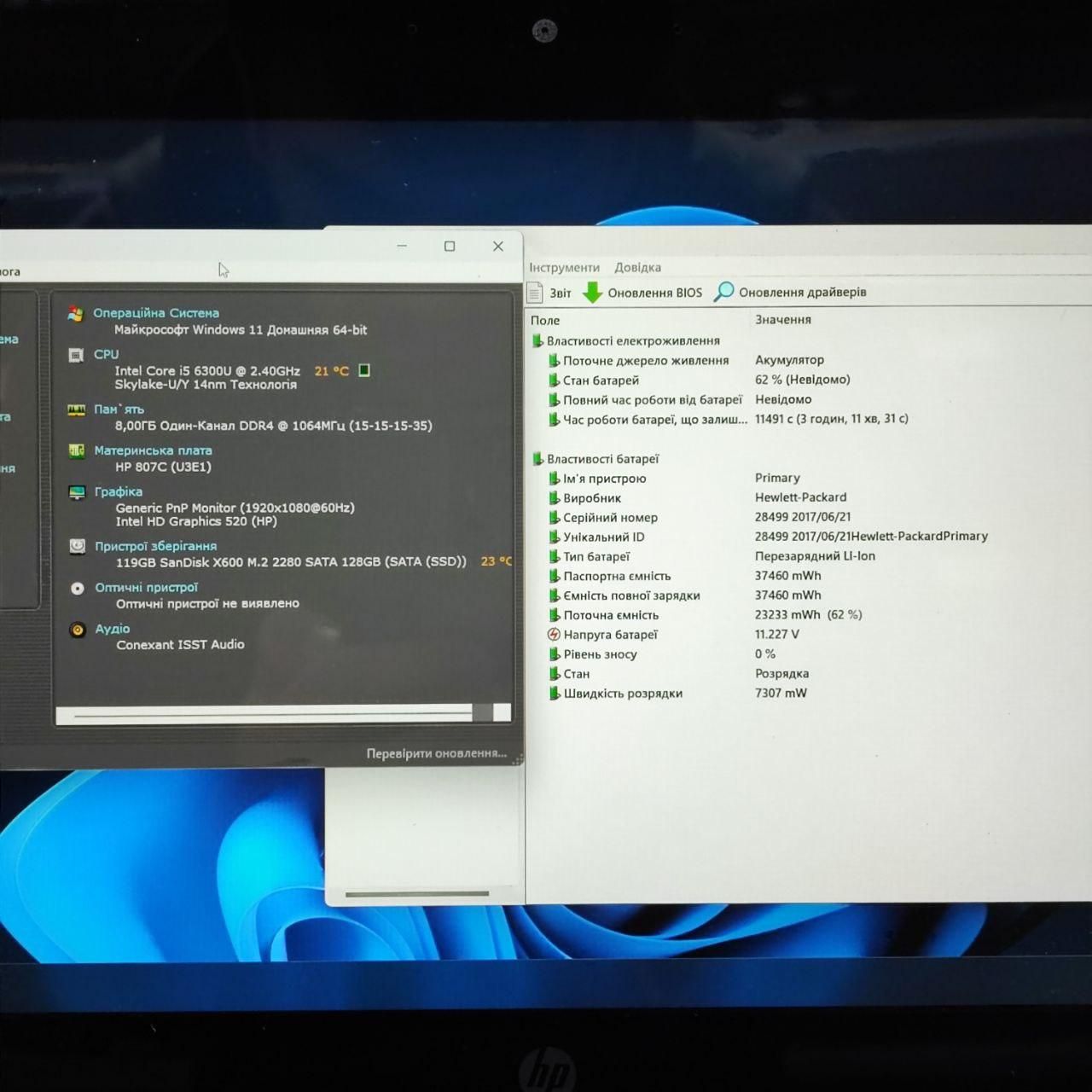This screenshot has height=1092, width=1092.
Task: Click the icon beside Поточне джерело живлення
Action: point(554,361)
